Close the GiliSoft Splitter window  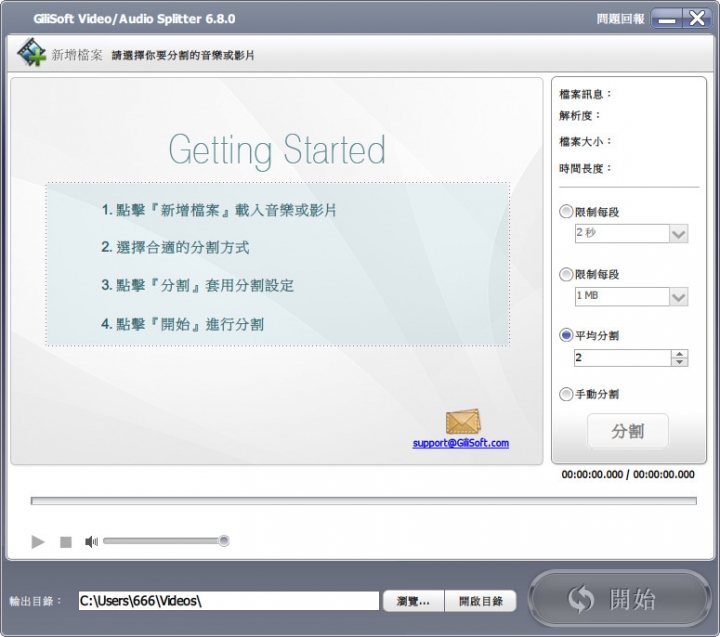[x=697, y=19]
